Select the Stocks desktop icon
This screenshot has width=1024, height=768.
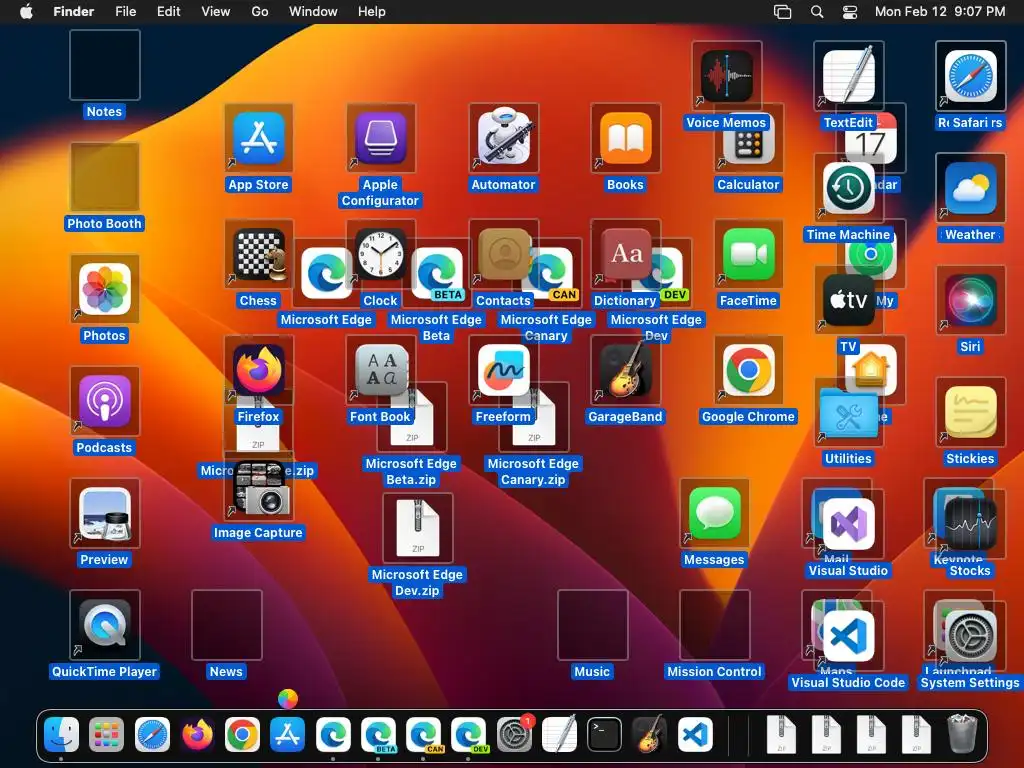click(970, 524)
